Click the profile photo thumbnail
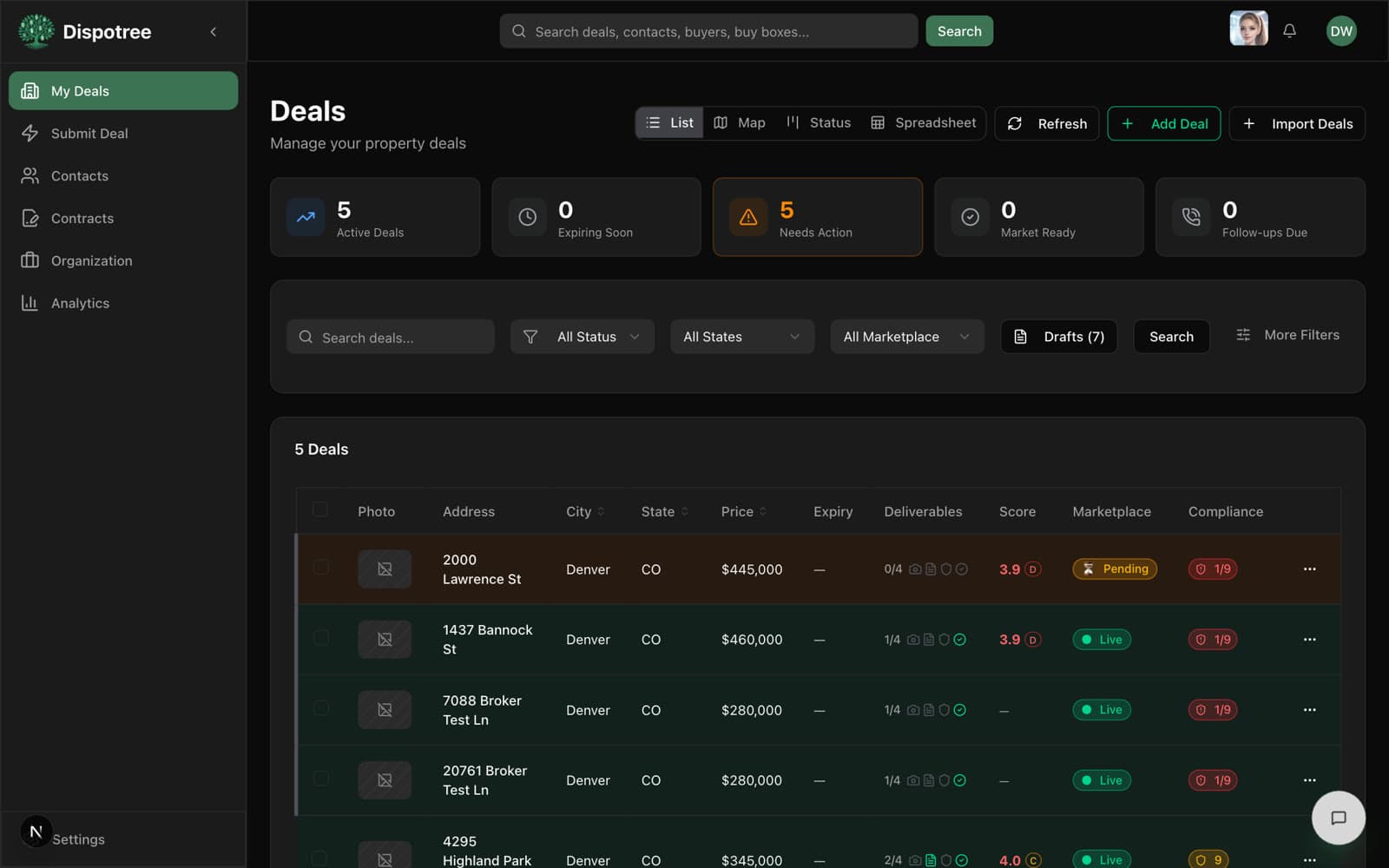1389x868 pixels. (1248, 29)
